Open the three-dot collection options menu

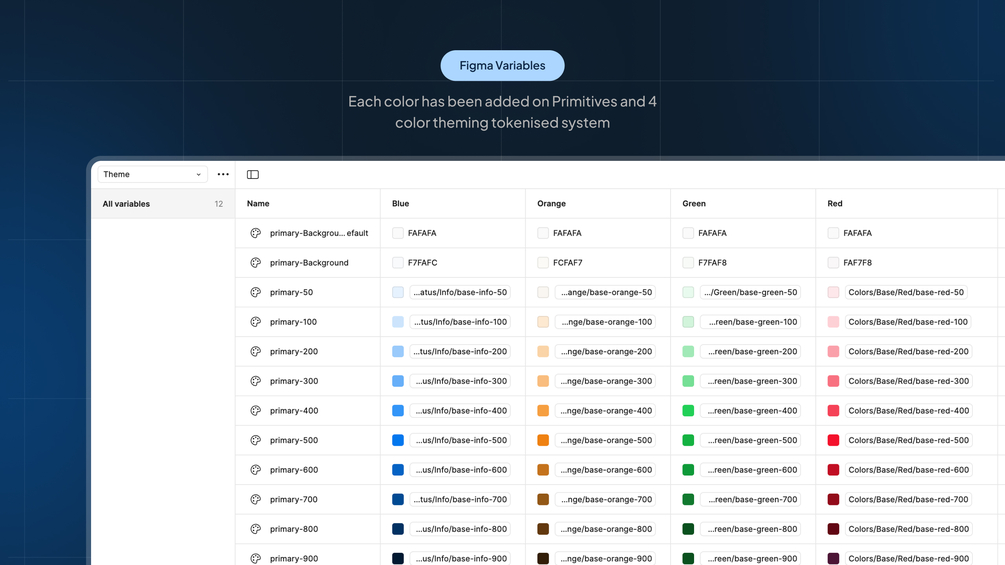pyautogui.click(x=223, y=174)
